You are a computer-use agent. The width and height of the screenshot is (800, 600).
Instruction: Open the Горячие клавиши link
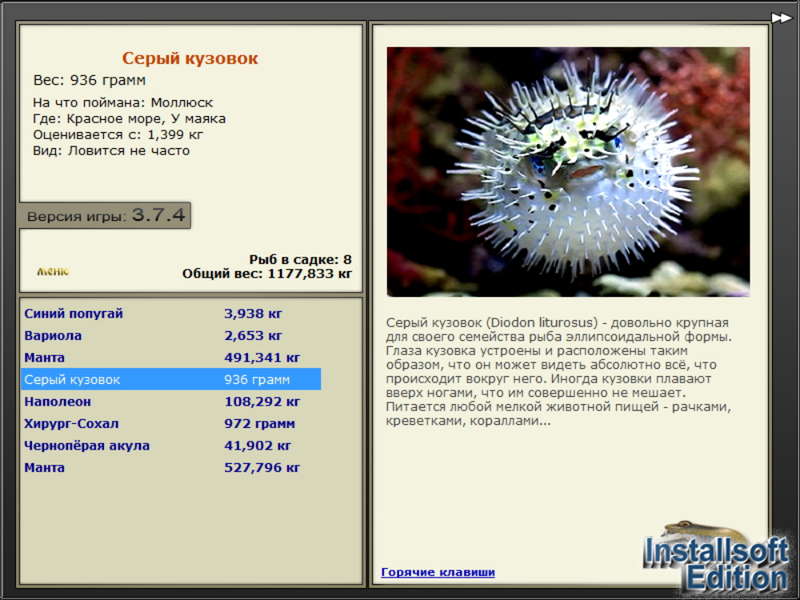click(x=438, y=572)
